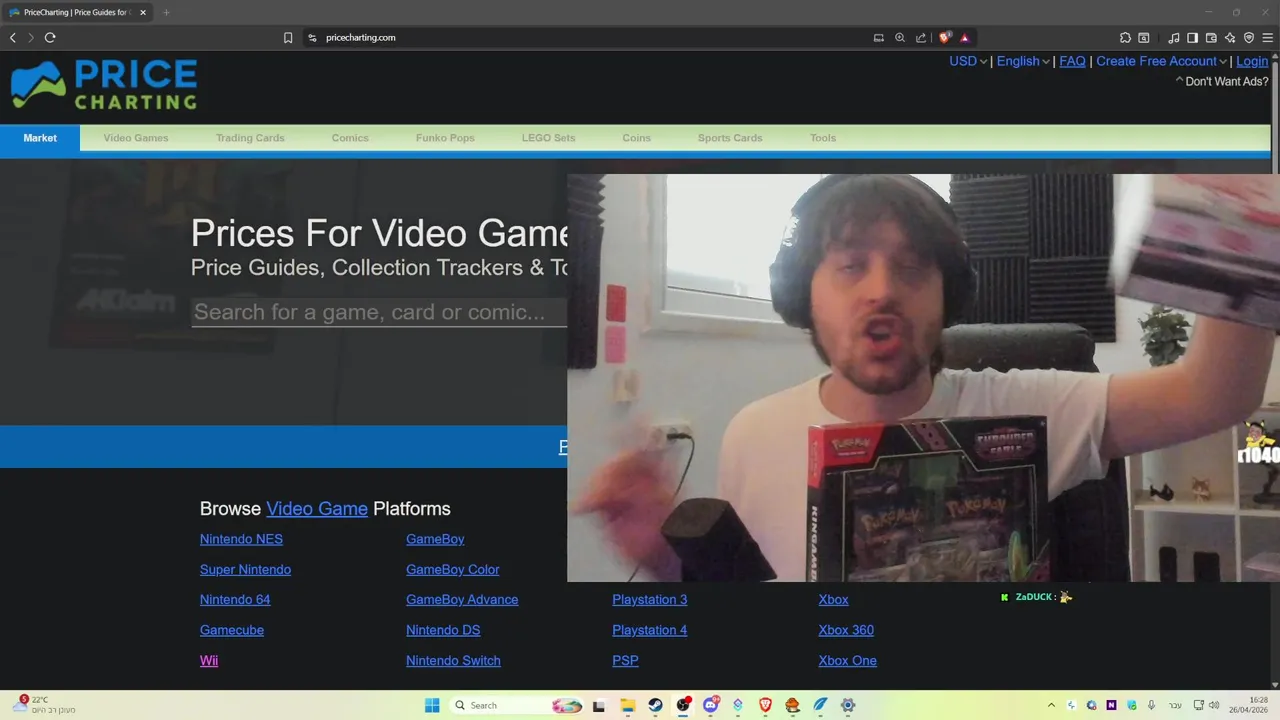1280x720 pixels.
Task: Open Super Nintendo platform link
Action: [x=245, y=570]
